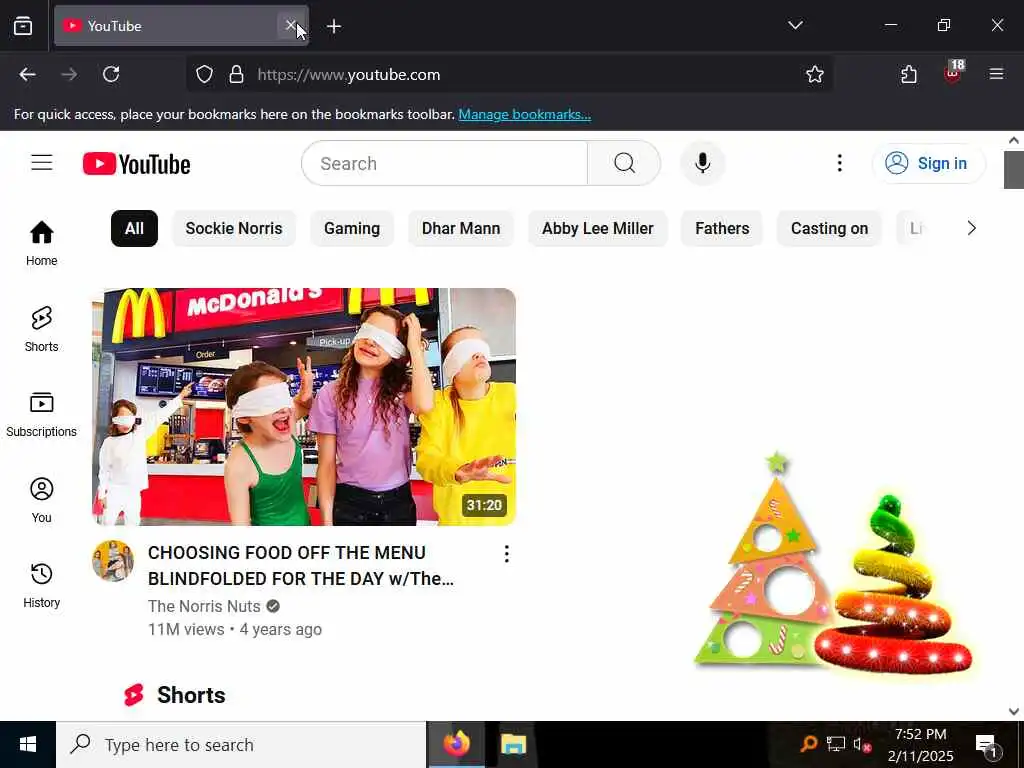Open You section in sidebar
1024x768 pixels.
[x=42, y=500]
